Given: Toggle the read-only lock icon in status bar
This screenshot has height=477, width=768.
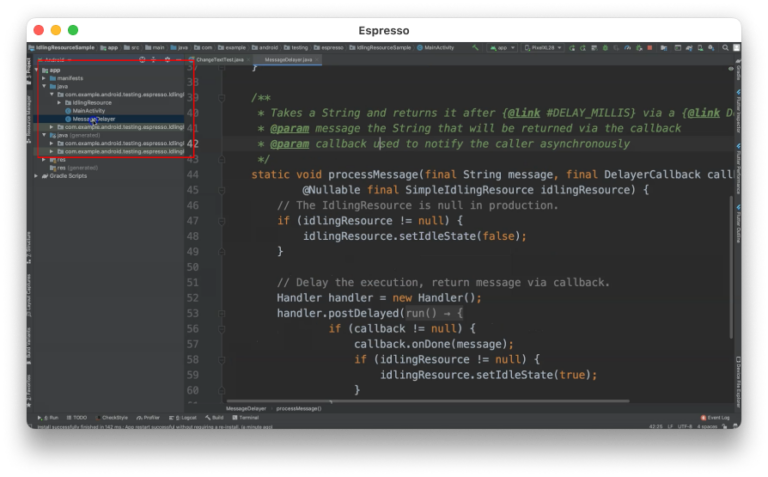Looking at the screenshot, I should point(725,427).
